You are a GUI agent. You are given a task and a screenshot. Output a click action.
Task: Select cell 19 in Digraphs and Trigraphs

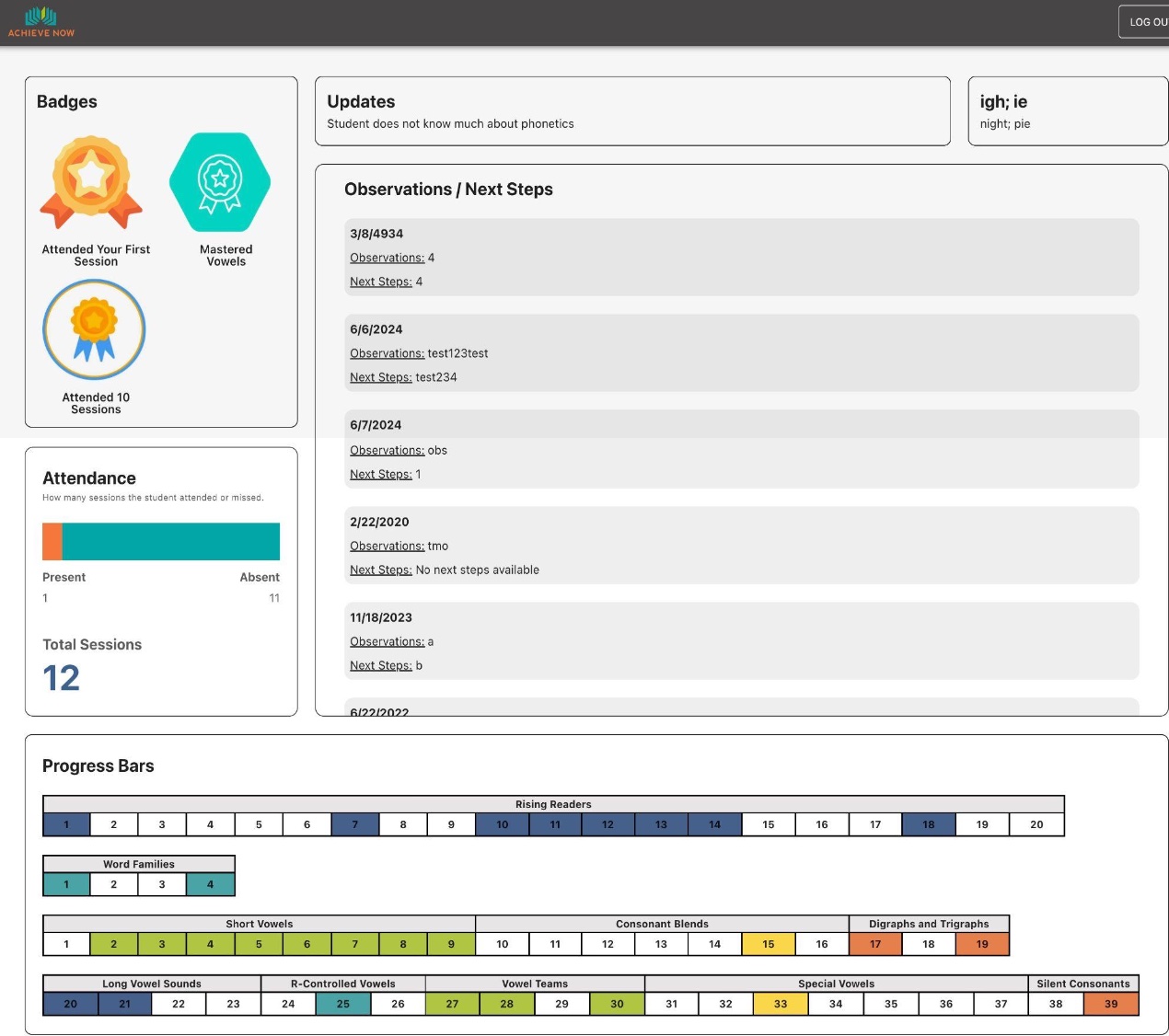click(x=983, y=944)
